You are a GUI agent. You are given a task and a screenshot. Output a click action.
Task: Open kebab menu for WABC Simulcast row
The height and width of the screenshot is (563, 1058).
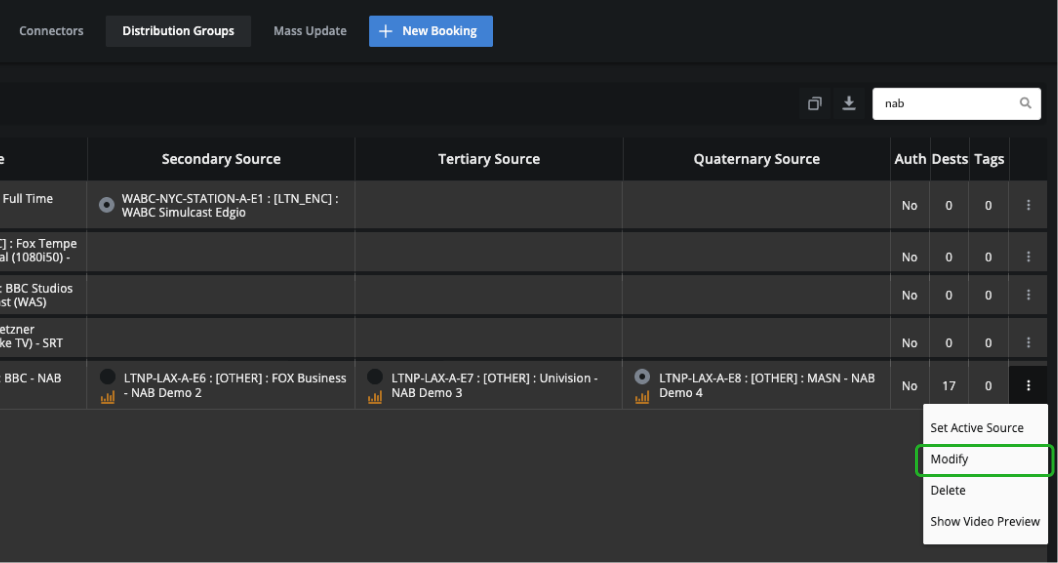(1028, 205)
